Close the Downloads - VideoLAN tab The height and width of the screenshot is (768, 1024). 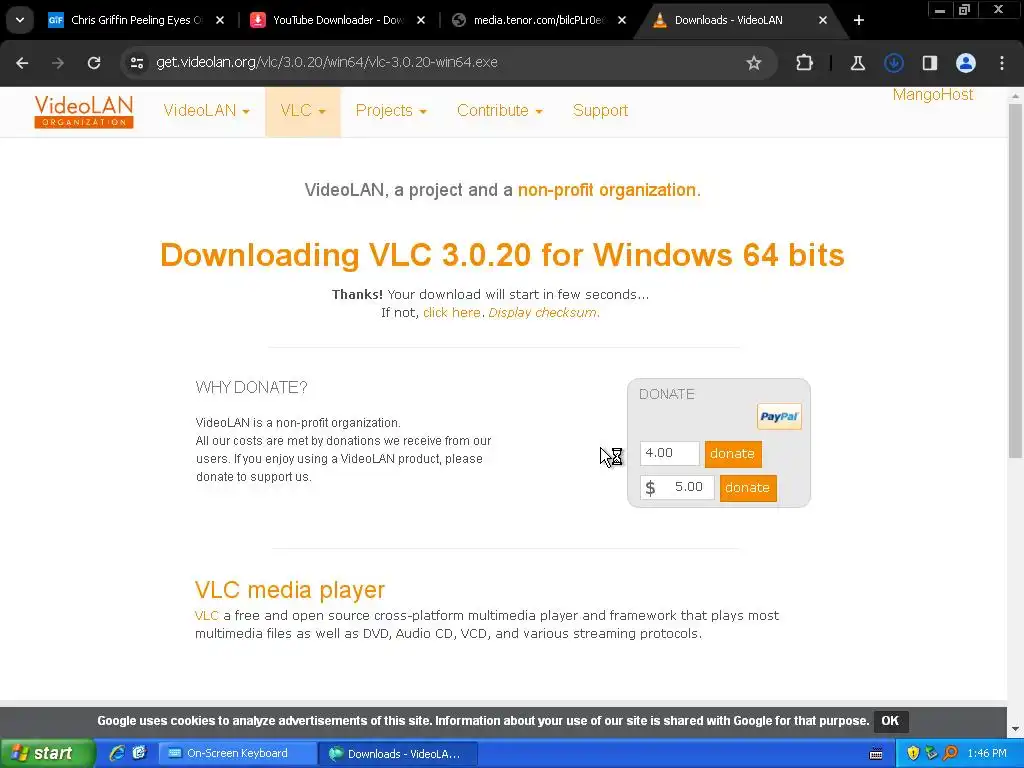click(823, 20)
